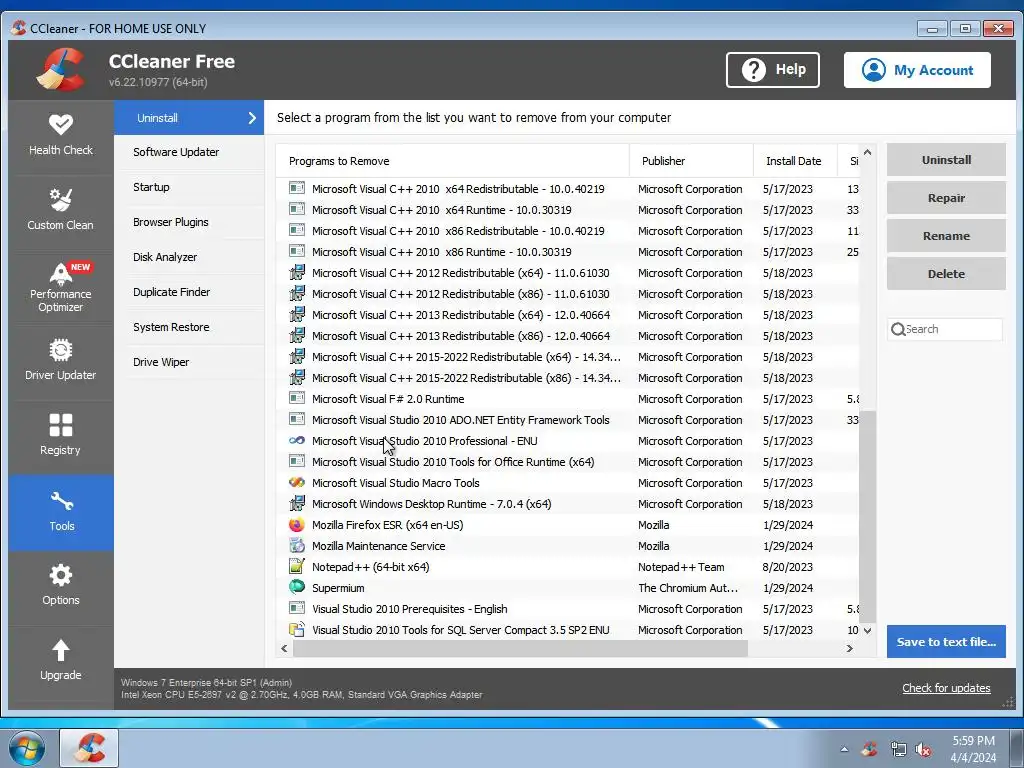Click the vertical scrollbar down arrow

867,630
